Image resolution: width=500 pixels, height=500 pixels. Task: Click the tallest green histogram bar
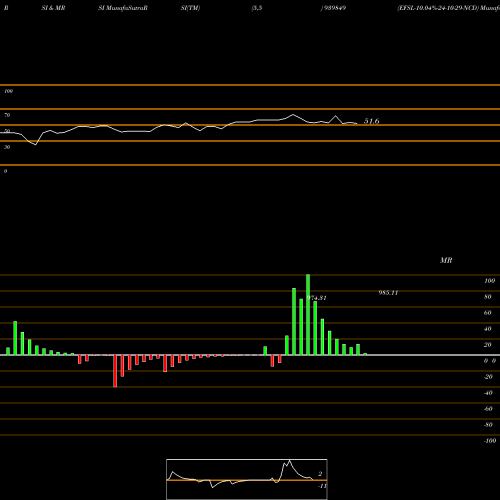pyautogui.click(x=308, y=315)
